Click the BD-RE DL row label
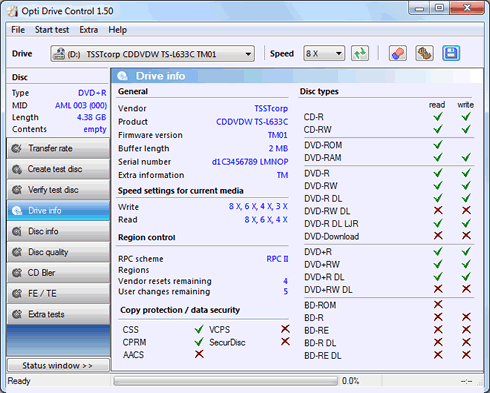Viewport: 490px width, 393px height. pyautogui.click(x=323, y=356)
